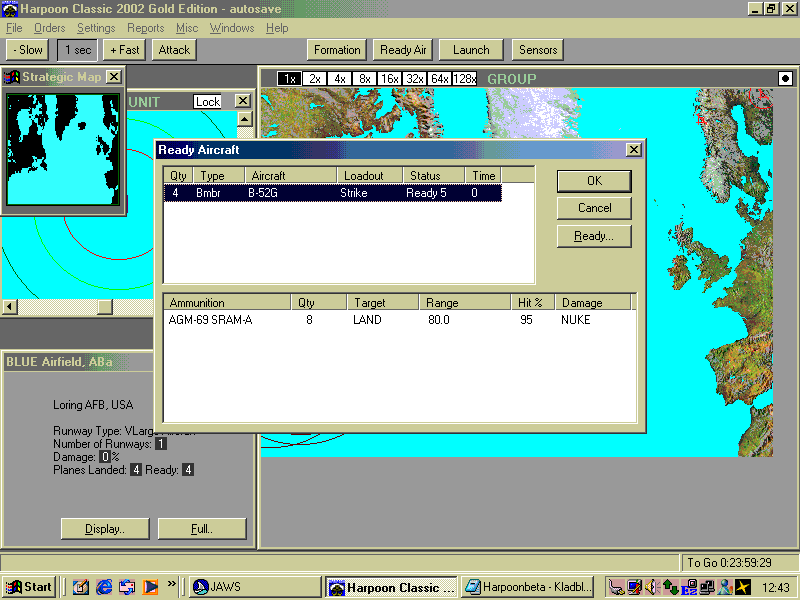Click the two computers network tray icon
The image size is (800, 600).
(x=707, y=587)
